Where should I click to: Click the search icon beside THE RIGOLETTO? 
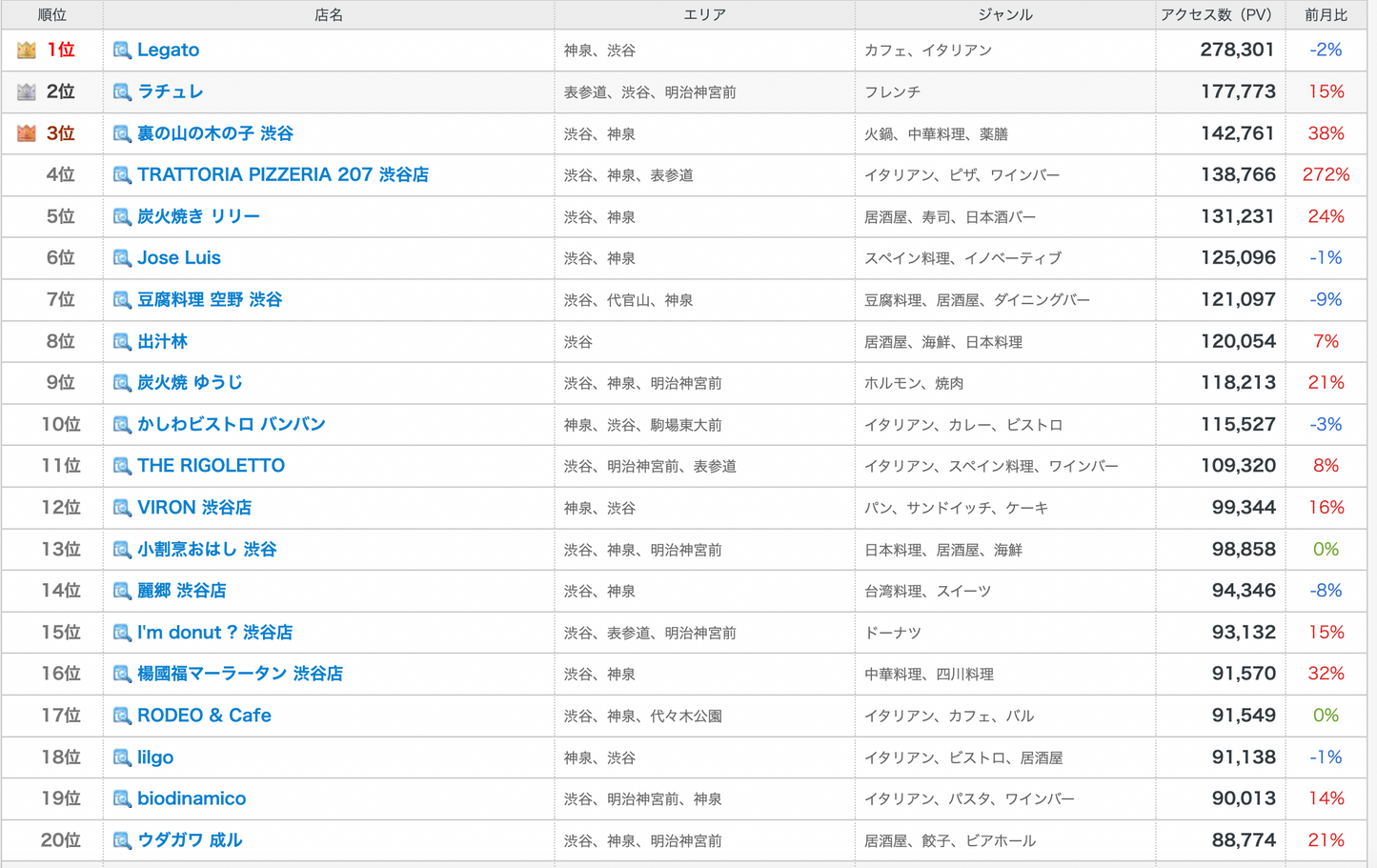(x=122, y=466)
